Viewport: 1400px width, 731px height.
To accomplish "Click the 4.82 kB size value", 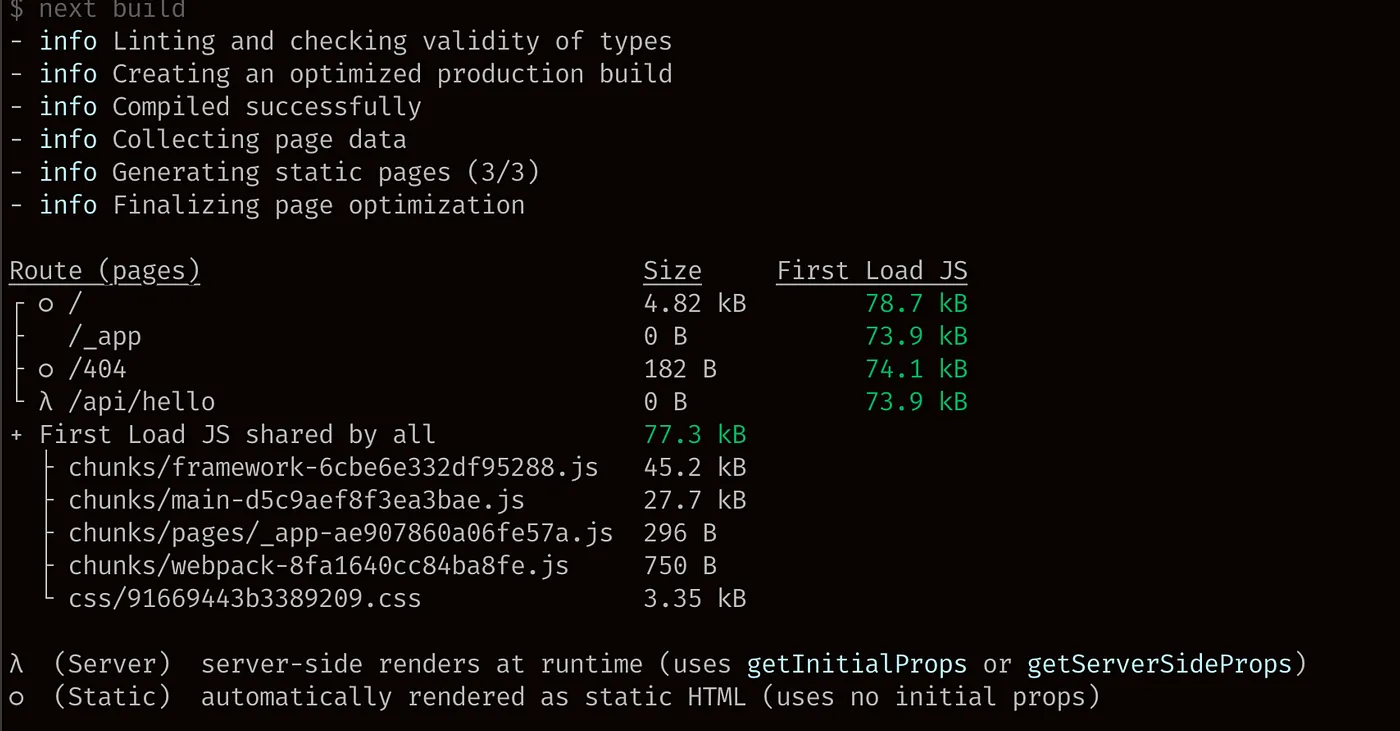I will pyautogui.click(x=695, y=304).
